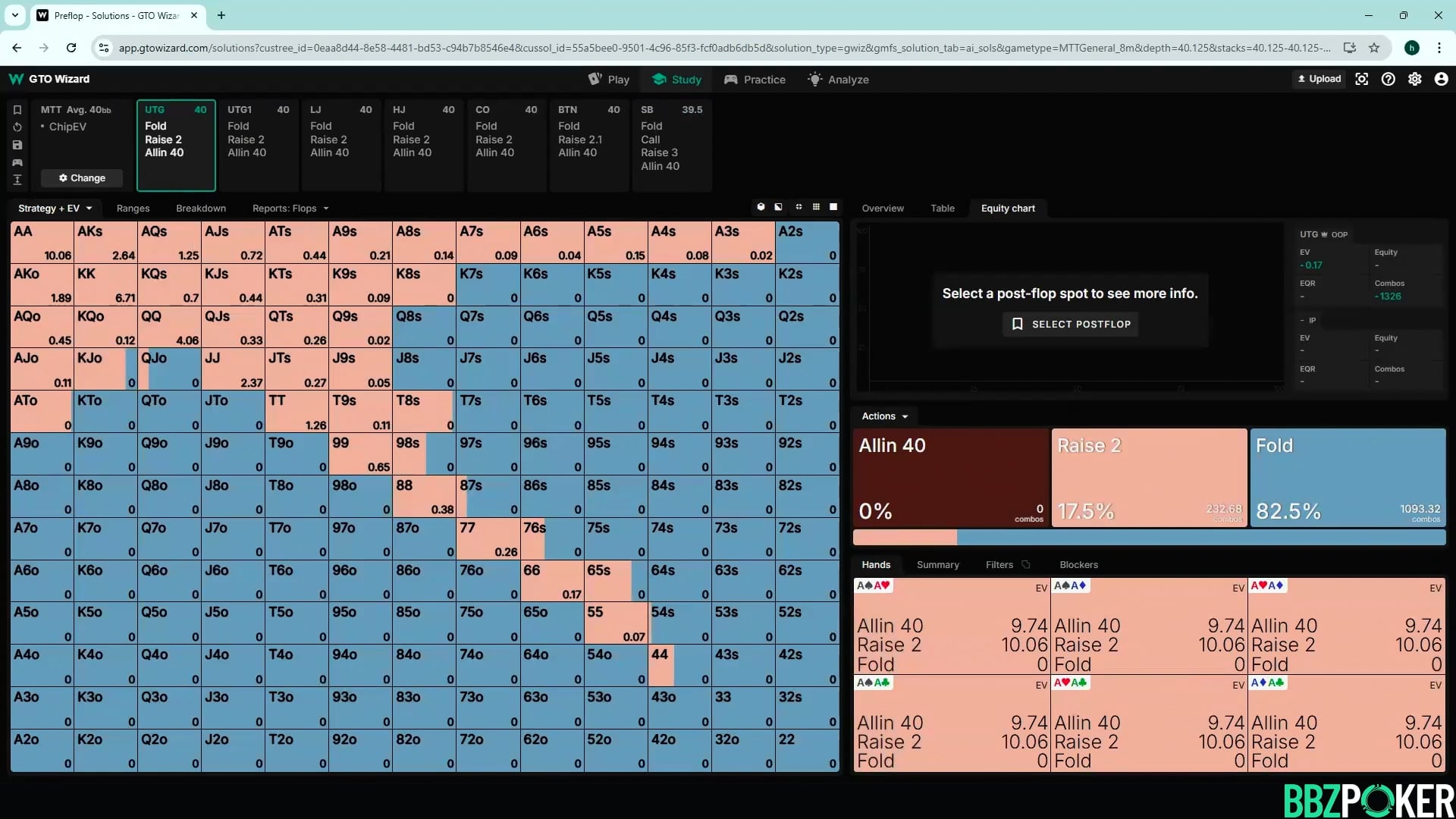
Task: Select the QQ hand cell in matrix
Action: point(169,328)
